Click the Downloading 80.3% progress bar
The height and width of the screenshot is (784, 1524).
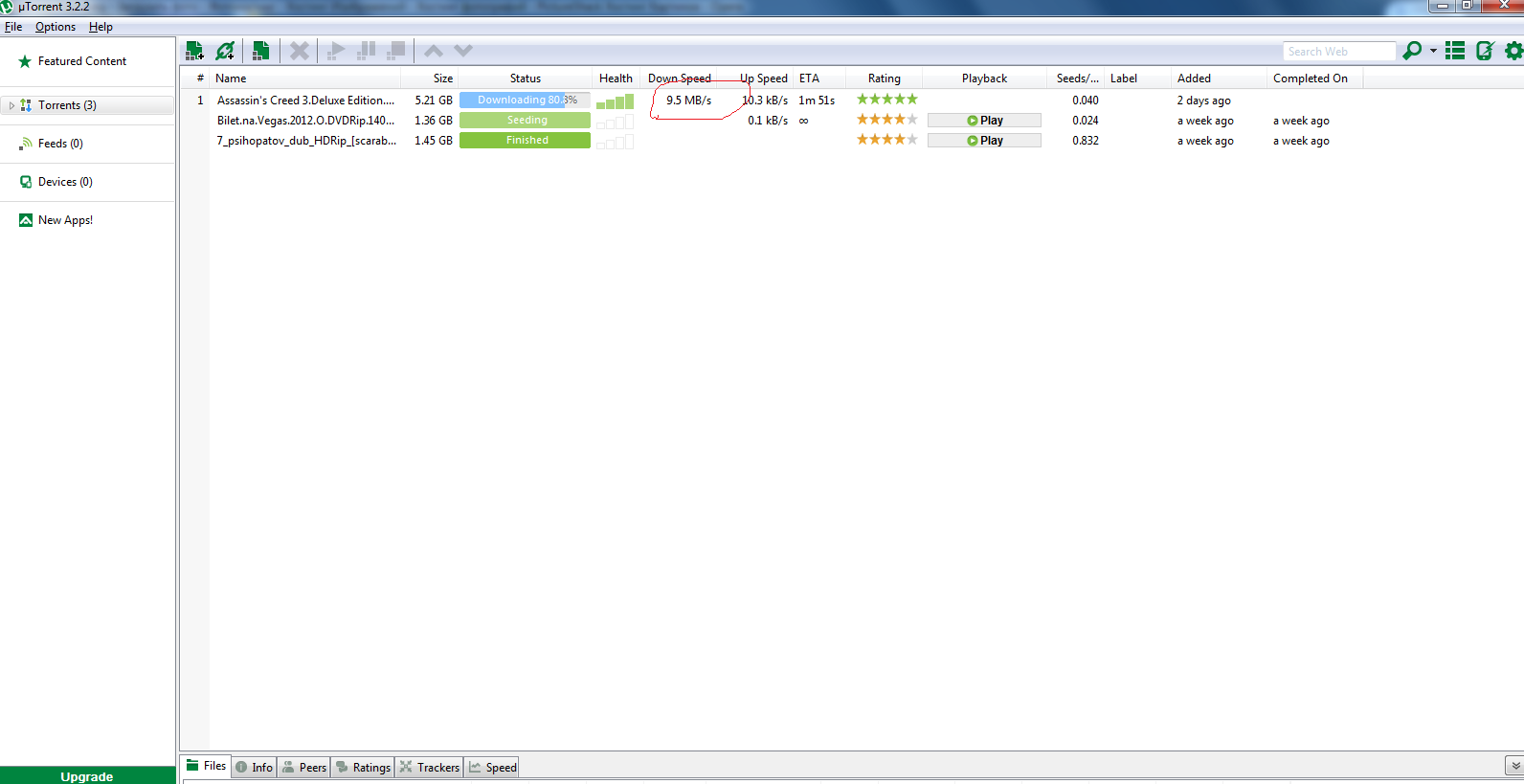pyautogui.click(x=525, y=100)
